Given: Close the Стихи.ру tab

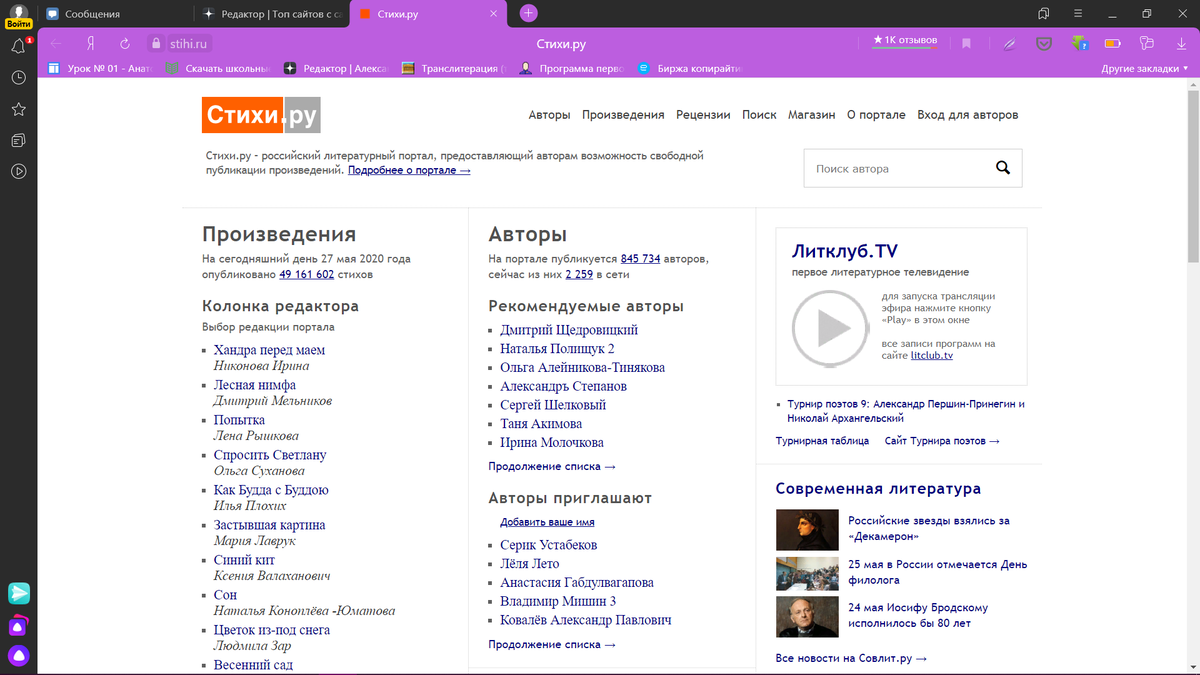Looking at the screenshot, I should click(493, 14).
